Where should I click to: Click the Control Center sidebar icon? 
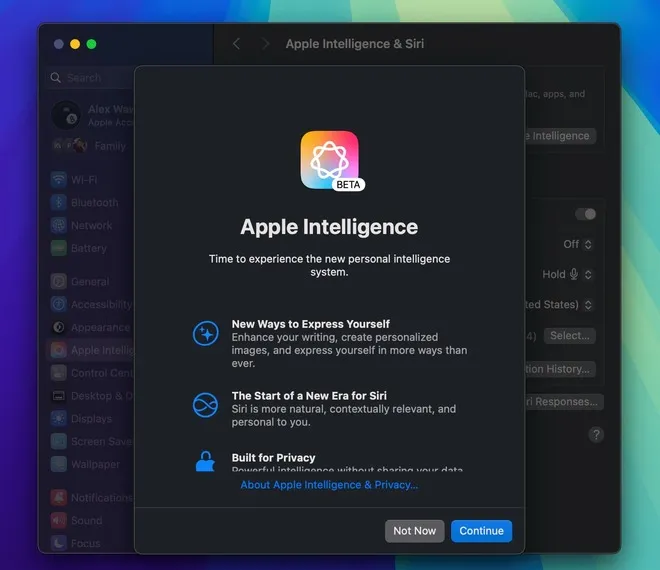coord(59,373)
